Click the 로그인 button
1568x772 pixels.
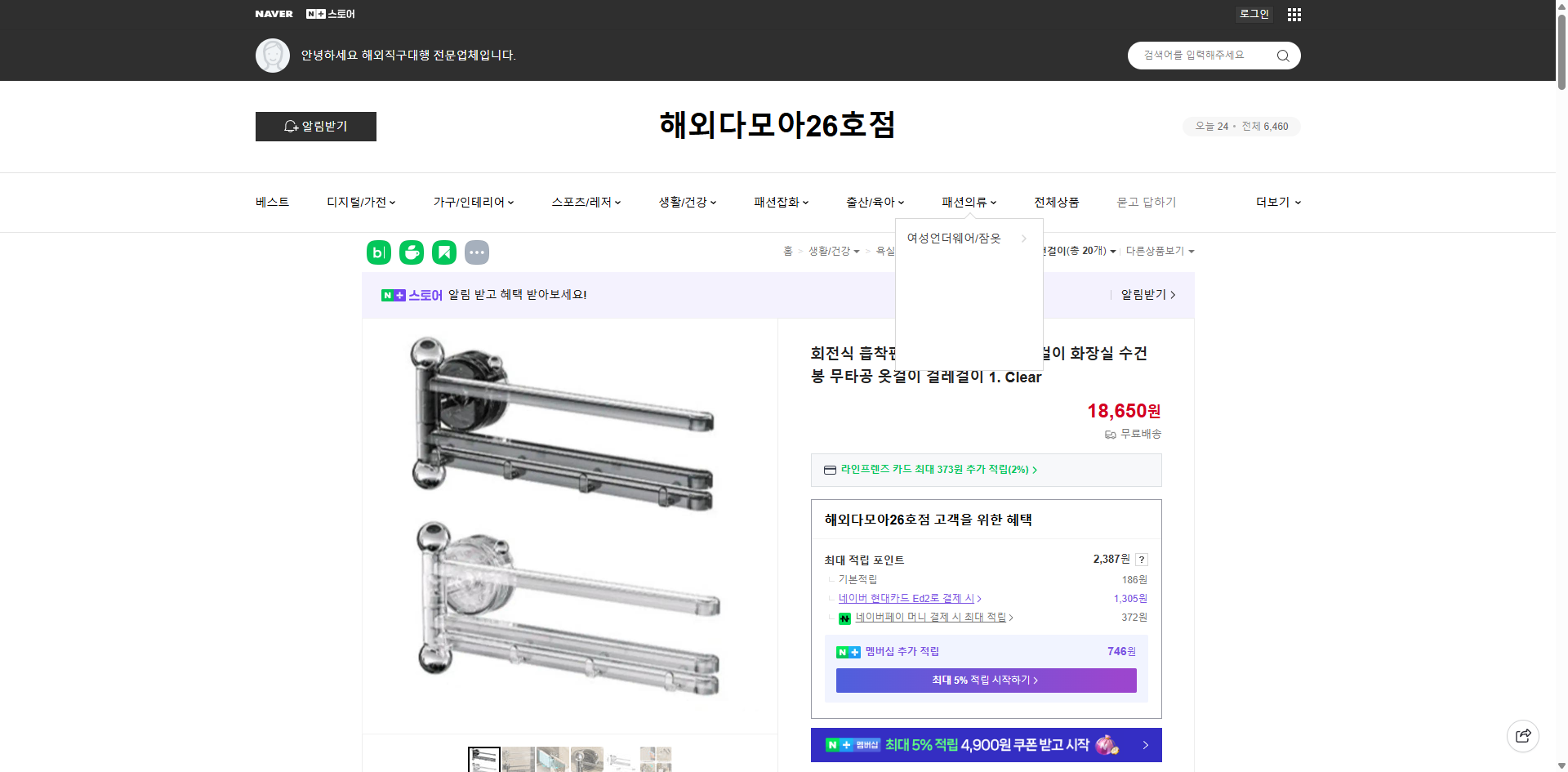coord(1254,14)
